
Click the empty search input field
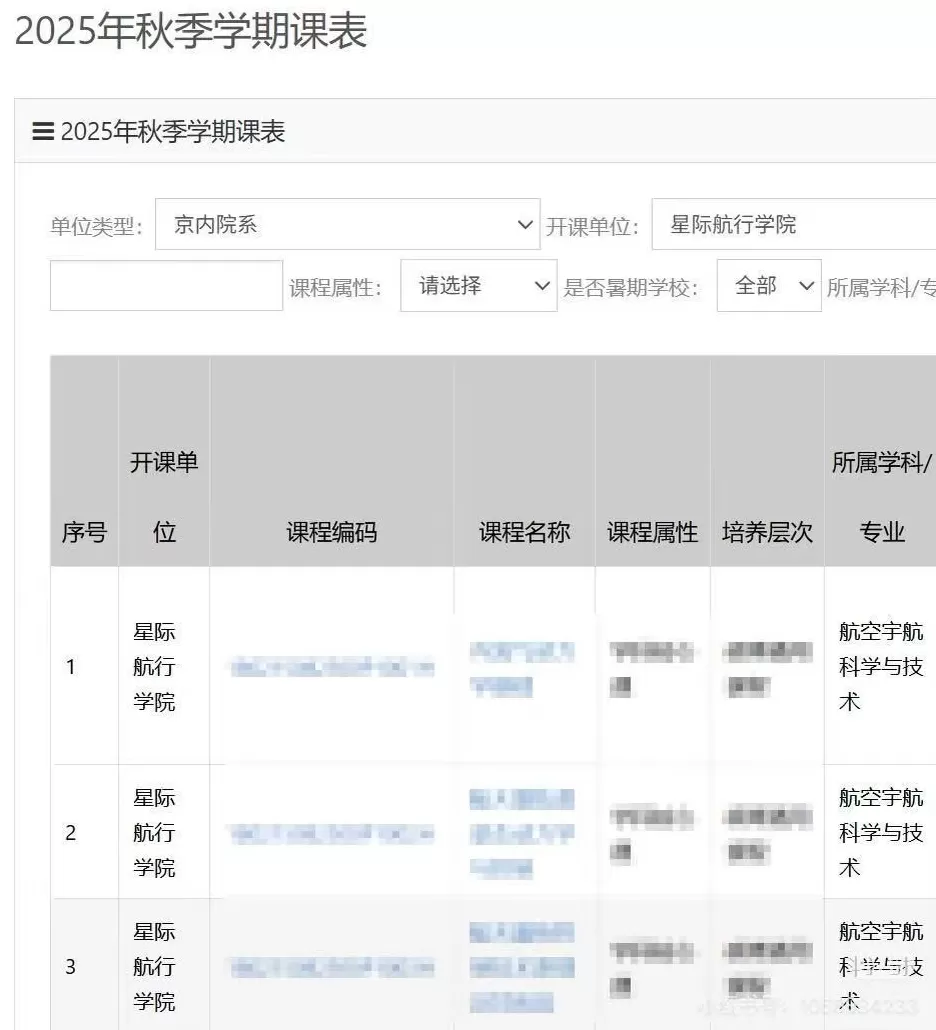pyautogui.click(x=166, y=285)
